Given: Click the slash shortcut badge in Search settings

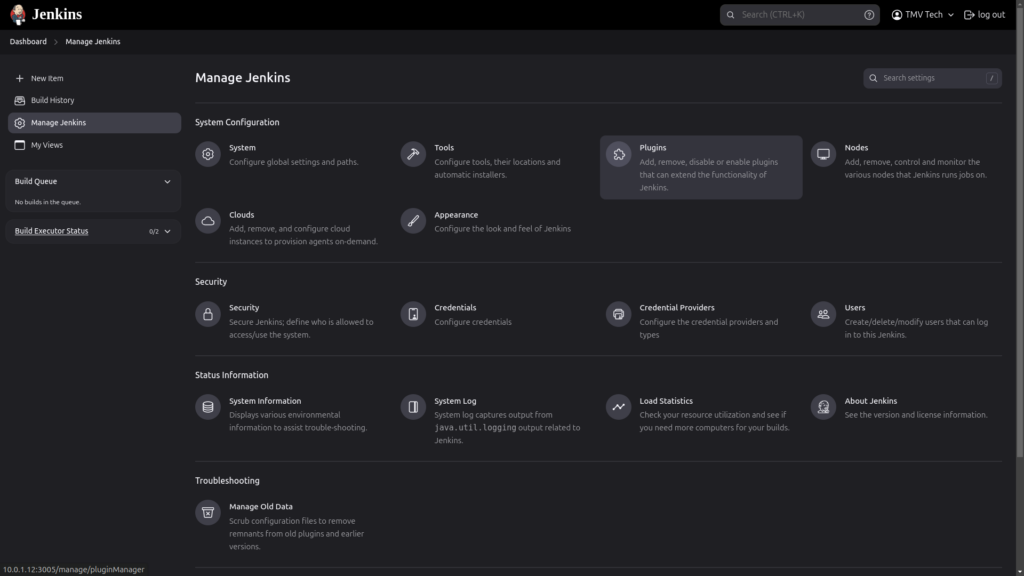Looking at the screenshot, I should 991,78.
